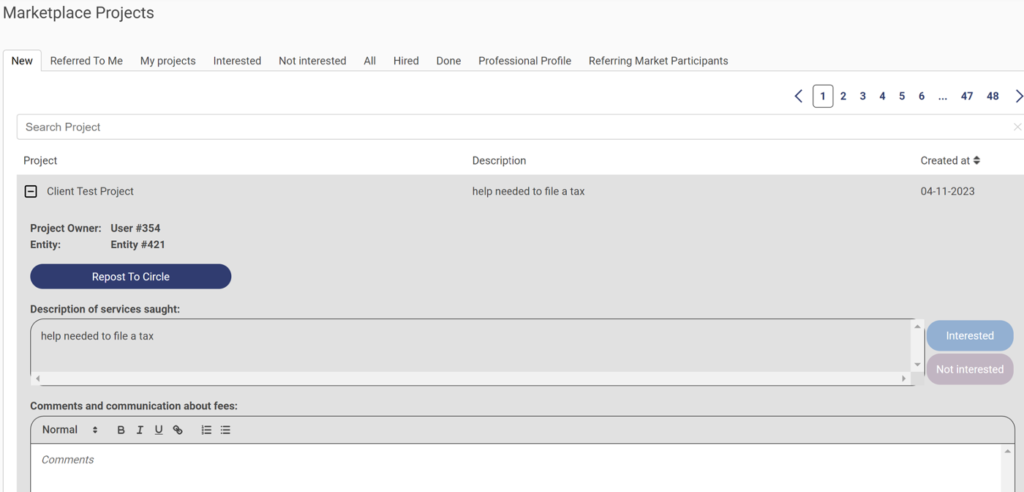This screenshot has width=1024, height=492.
Task: Toggle underline formatting in comments toolbar
Action: click(x=158, y=430)
